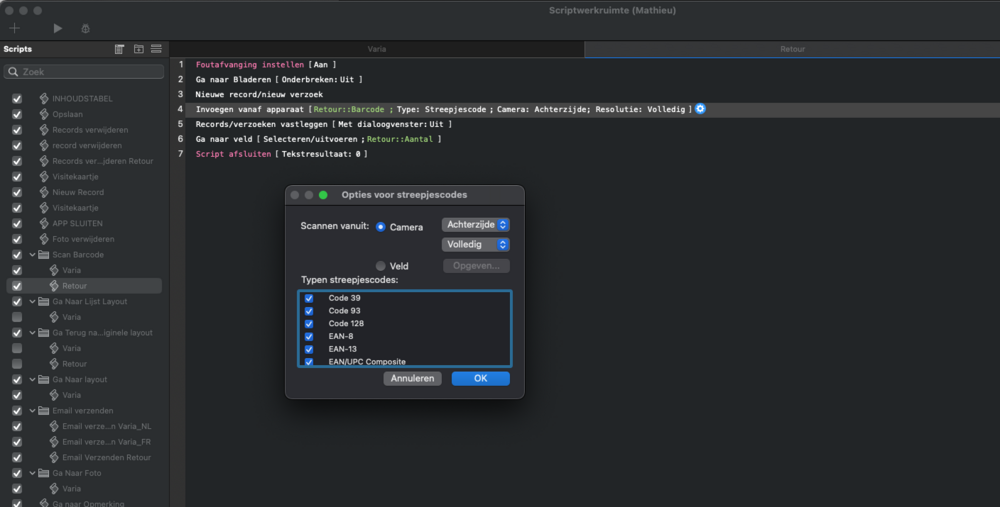The width and height of the screenshot is (1000, 507).
Task: Switch to the Varia script tab
Action: pyautogui.click(x=377, y=48)
